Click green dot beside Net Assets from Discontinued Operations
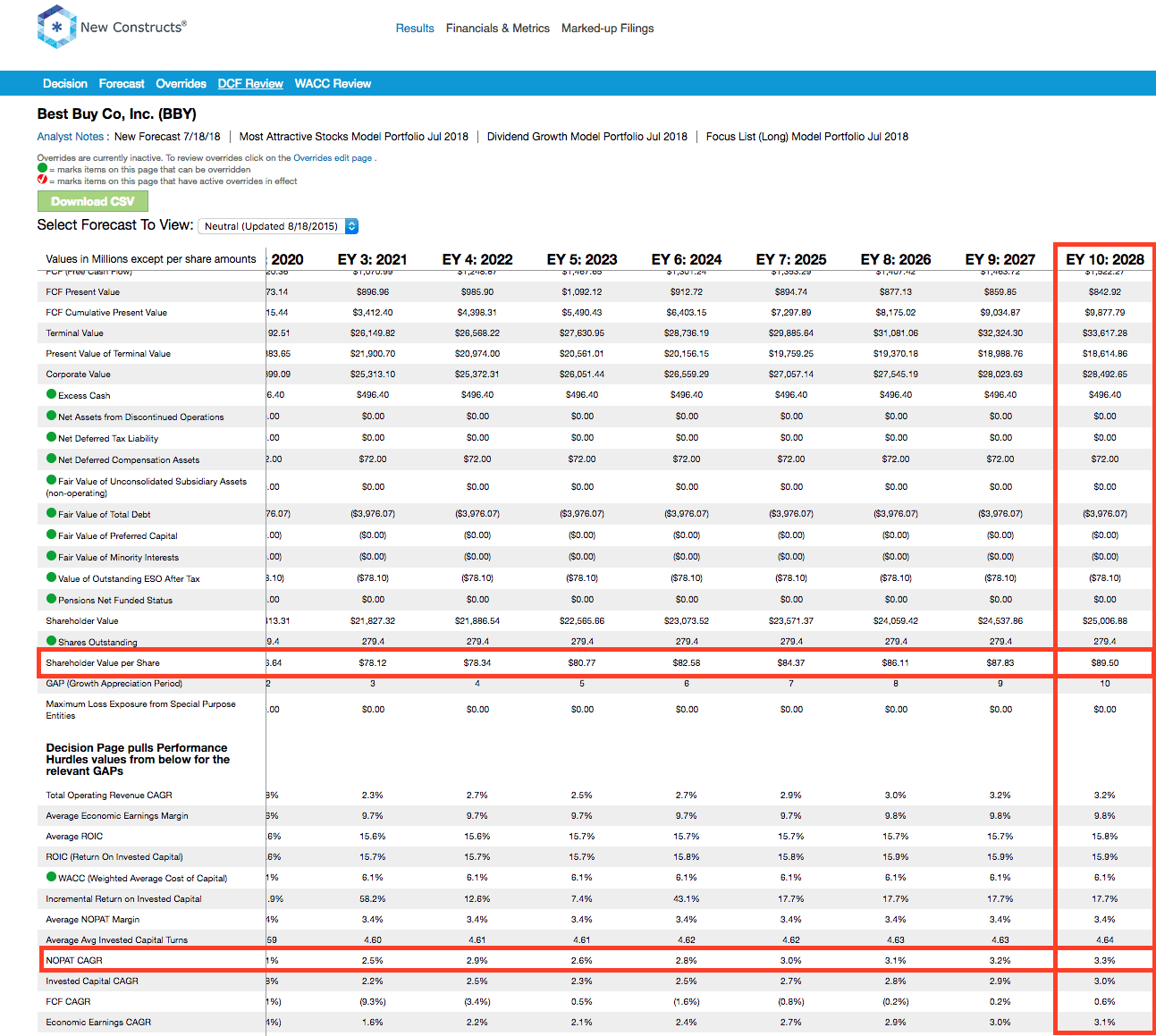This screenshot has width=1156, height=1036. point(51,416)
